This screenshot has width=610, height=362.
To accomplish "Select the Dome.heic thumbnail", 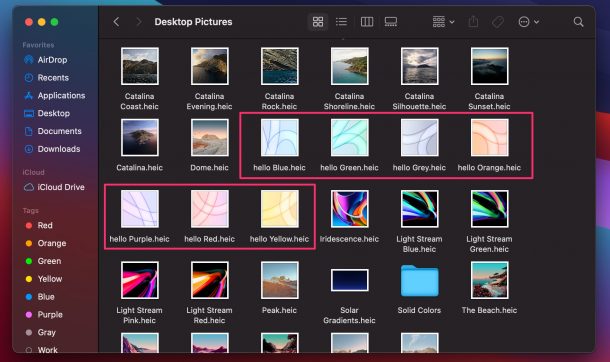I will [x=210, y=138].
